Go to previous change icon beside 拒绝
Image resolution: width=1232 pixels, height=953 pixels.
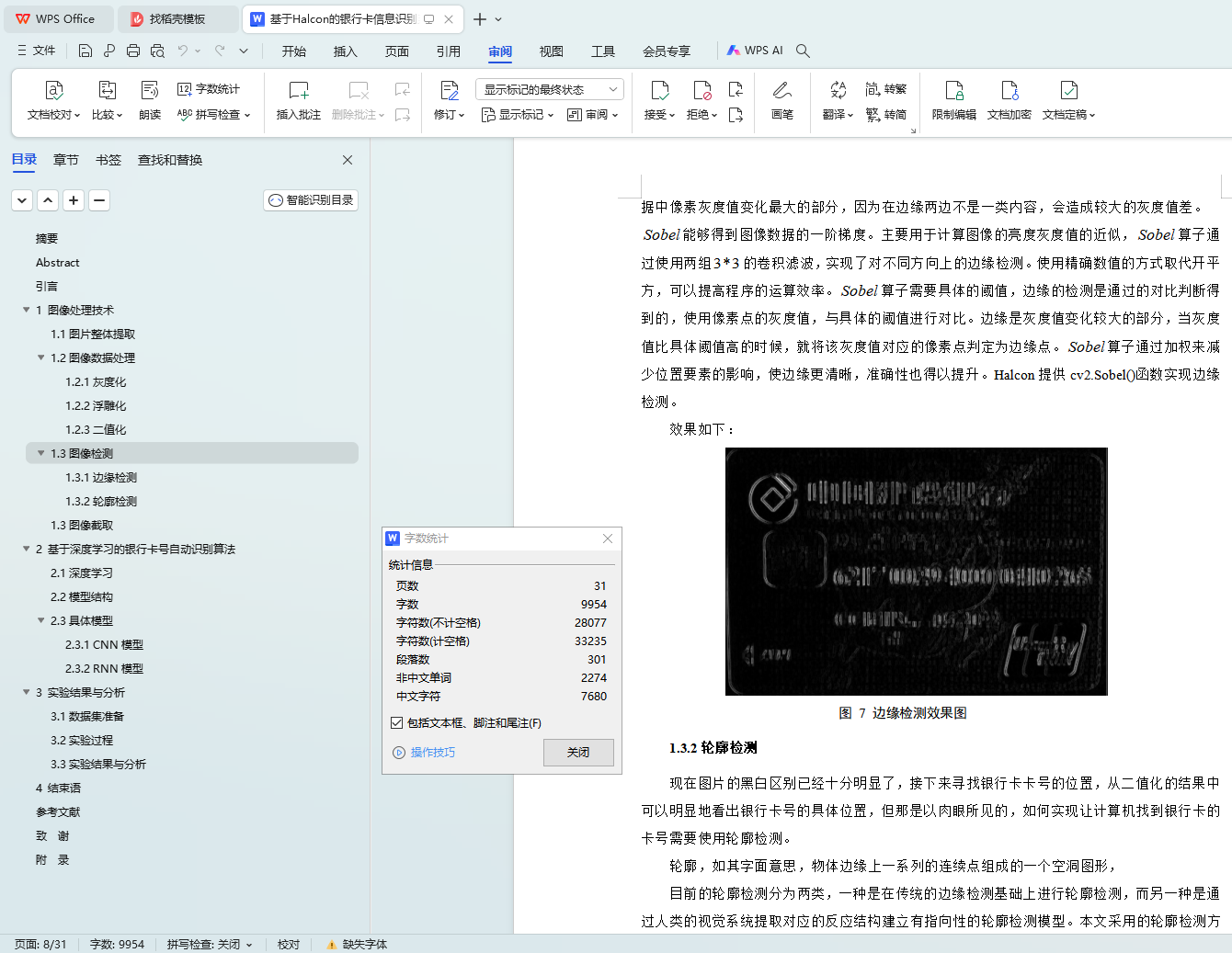pos(736,89)
